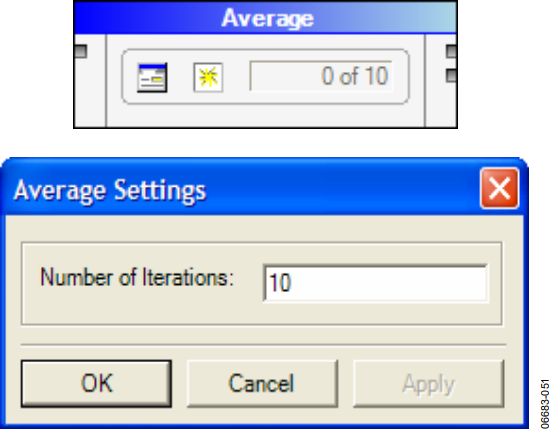Select the left input connector on Average block
This screenshot has width=549, height=429.
pos(81,51)
